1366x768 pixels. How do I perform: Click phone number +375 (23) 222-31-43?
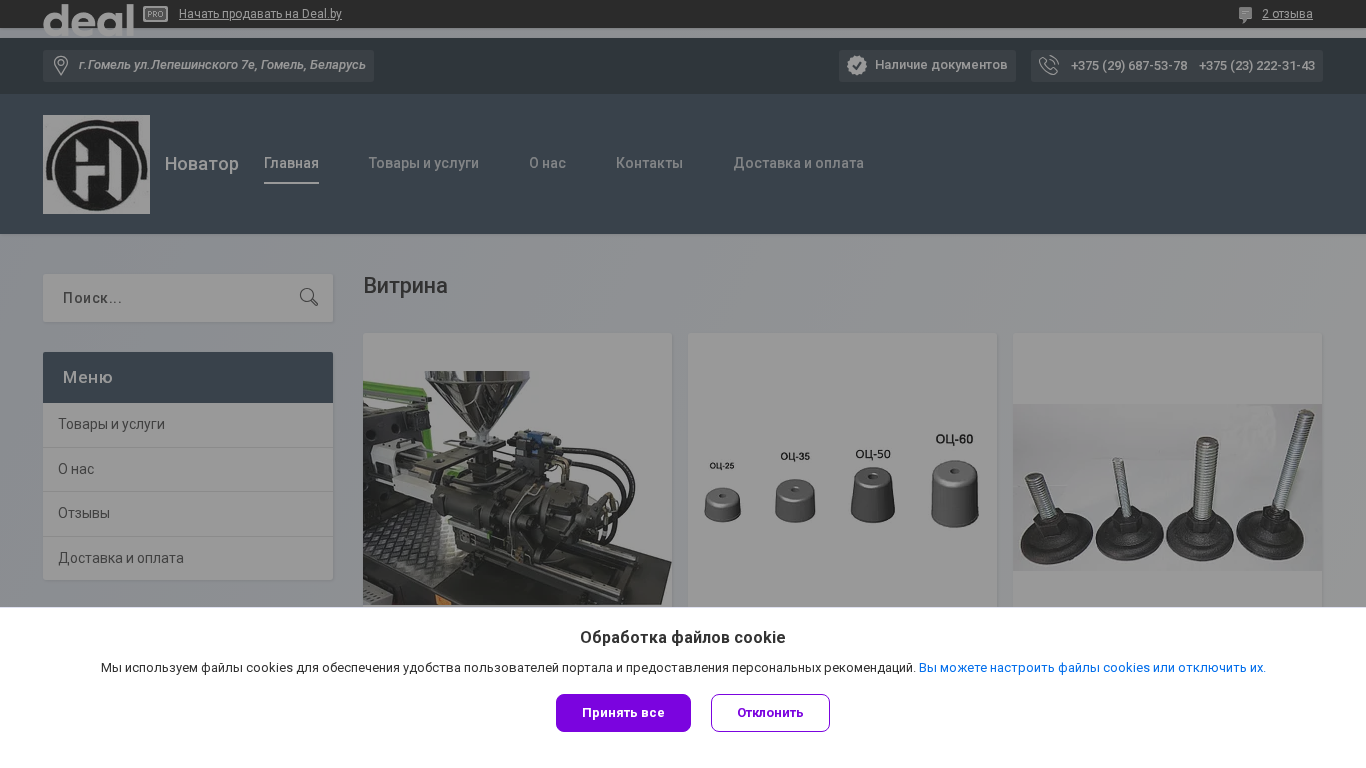(1257, 66)
